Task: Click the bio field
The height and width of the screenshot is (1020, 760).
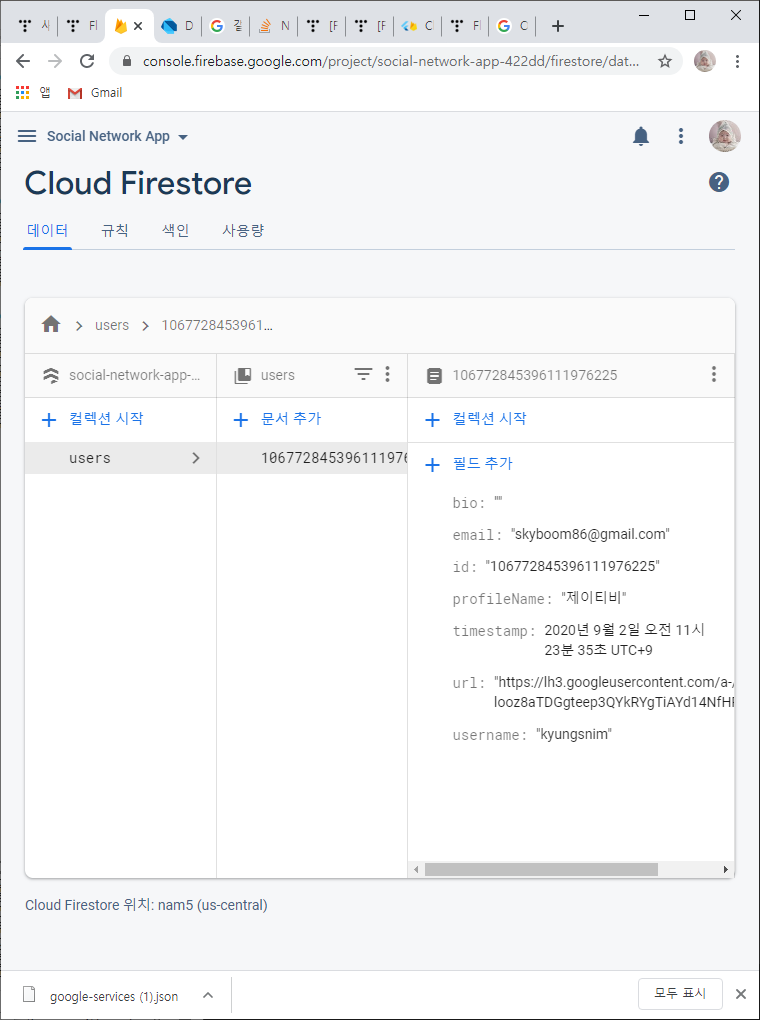Action: 478,503
